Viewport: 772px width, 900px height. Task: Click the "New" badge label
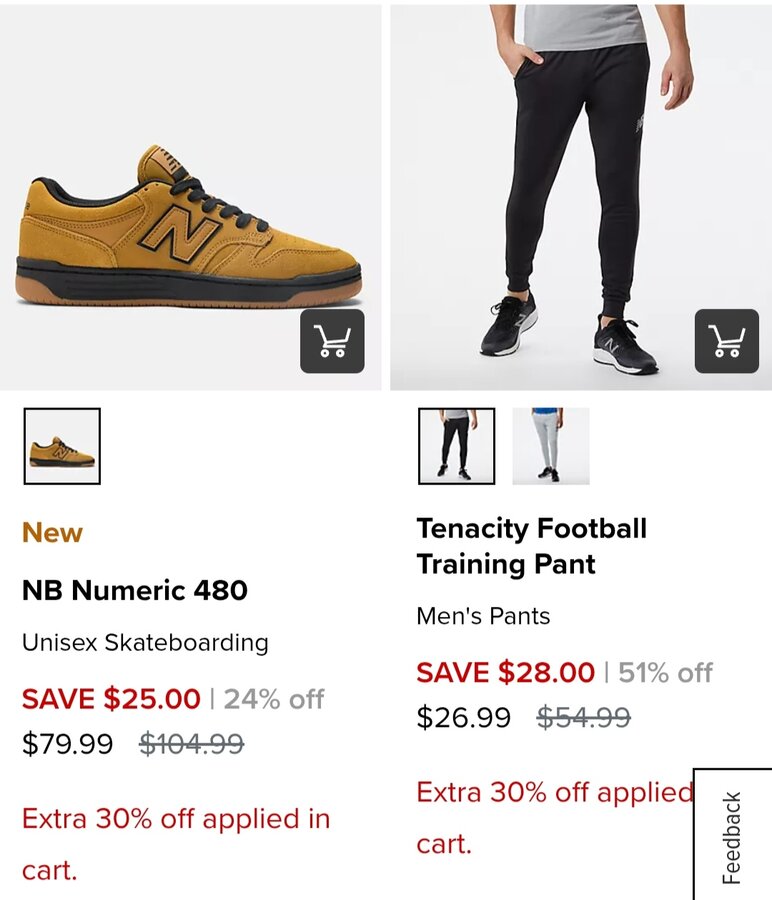tap(52, 533)
